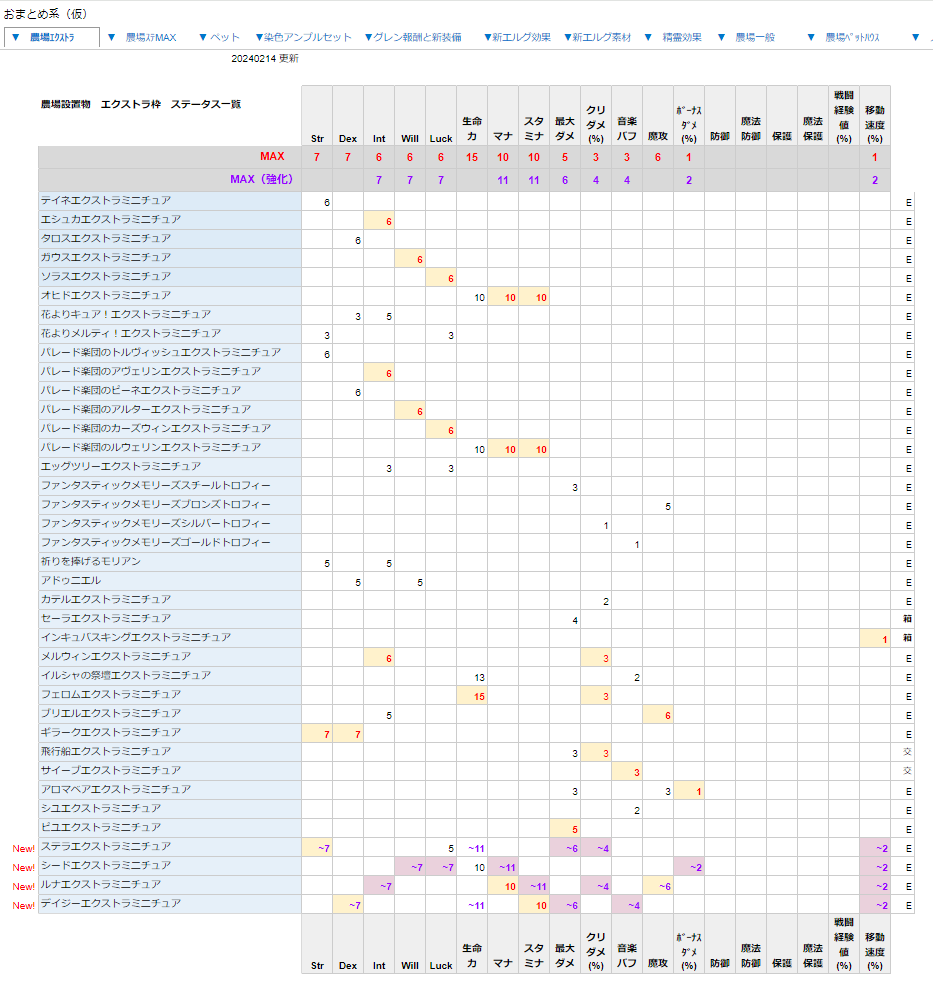Screen dimensions: 938x1001
Task: Click the 20240214 更新 date text
Action: click(265, 58)
